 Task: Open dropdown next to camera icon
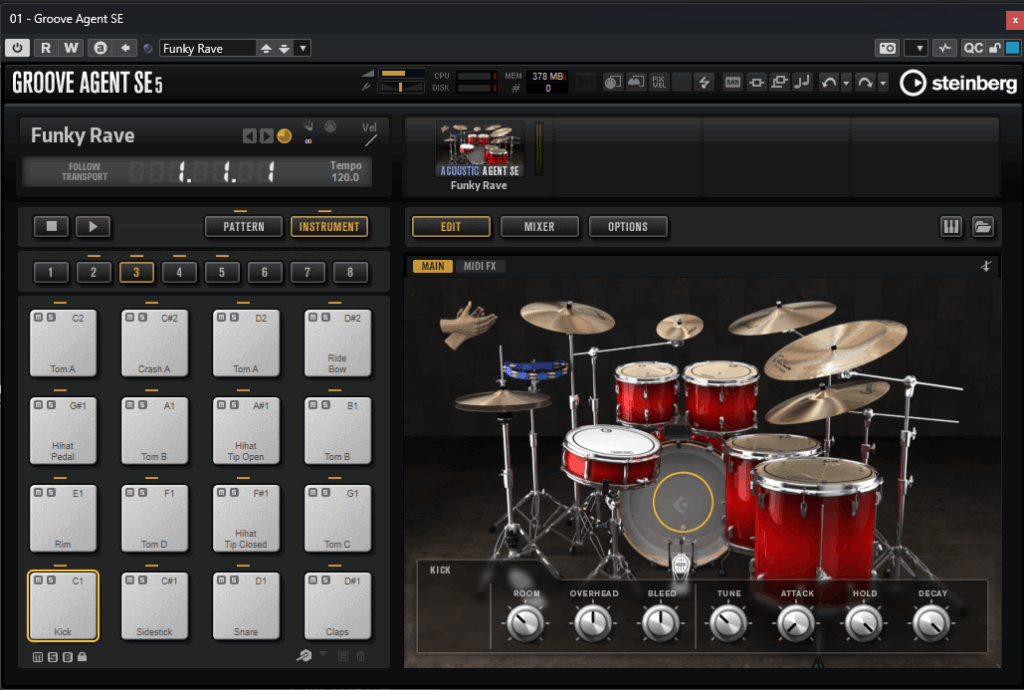pyautogui.click(x=916, y=48)
